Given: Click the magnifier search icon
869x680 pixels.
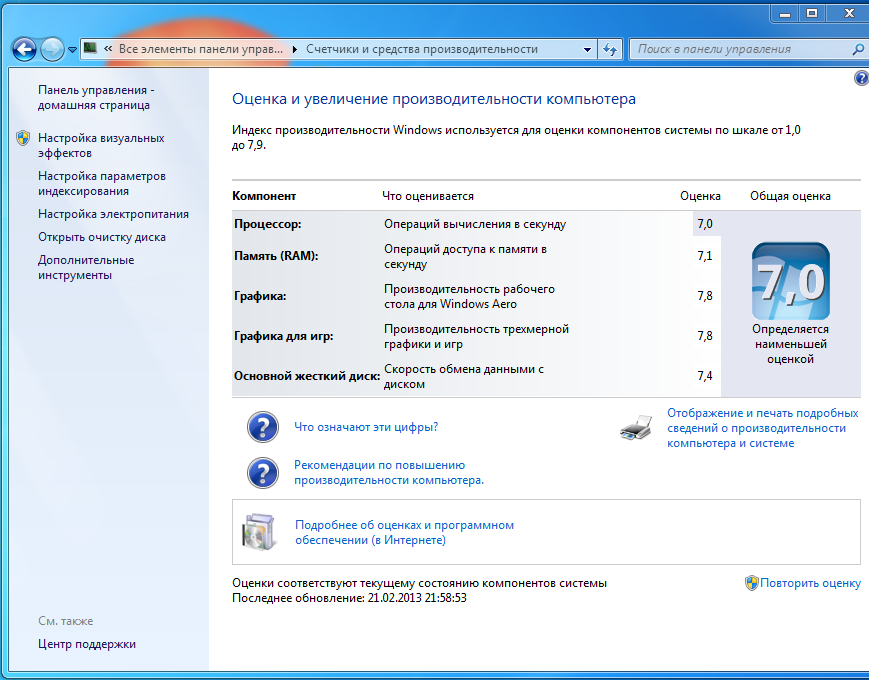Looking at the screenshot, I should 858,49.
